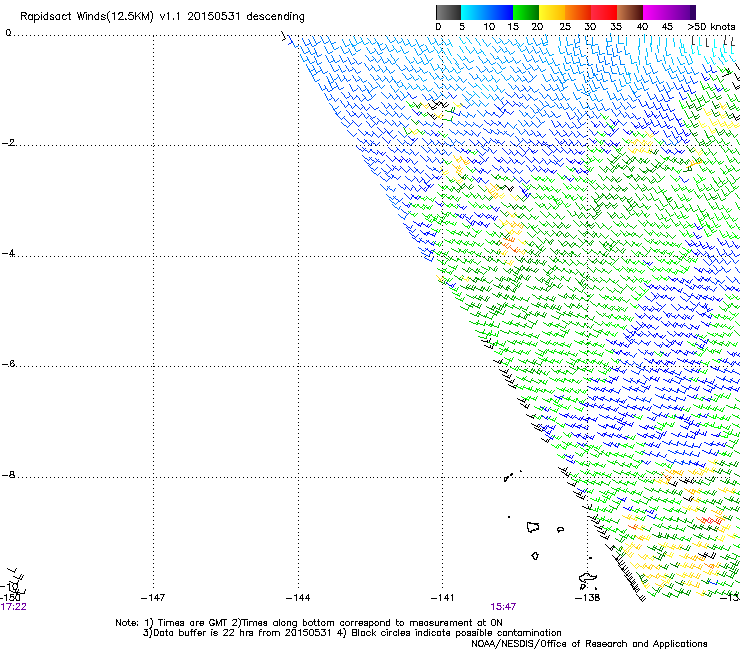The image size is (740, 650).
Task: Click the -2 latitude label
Action: click(x=8, y=143)
